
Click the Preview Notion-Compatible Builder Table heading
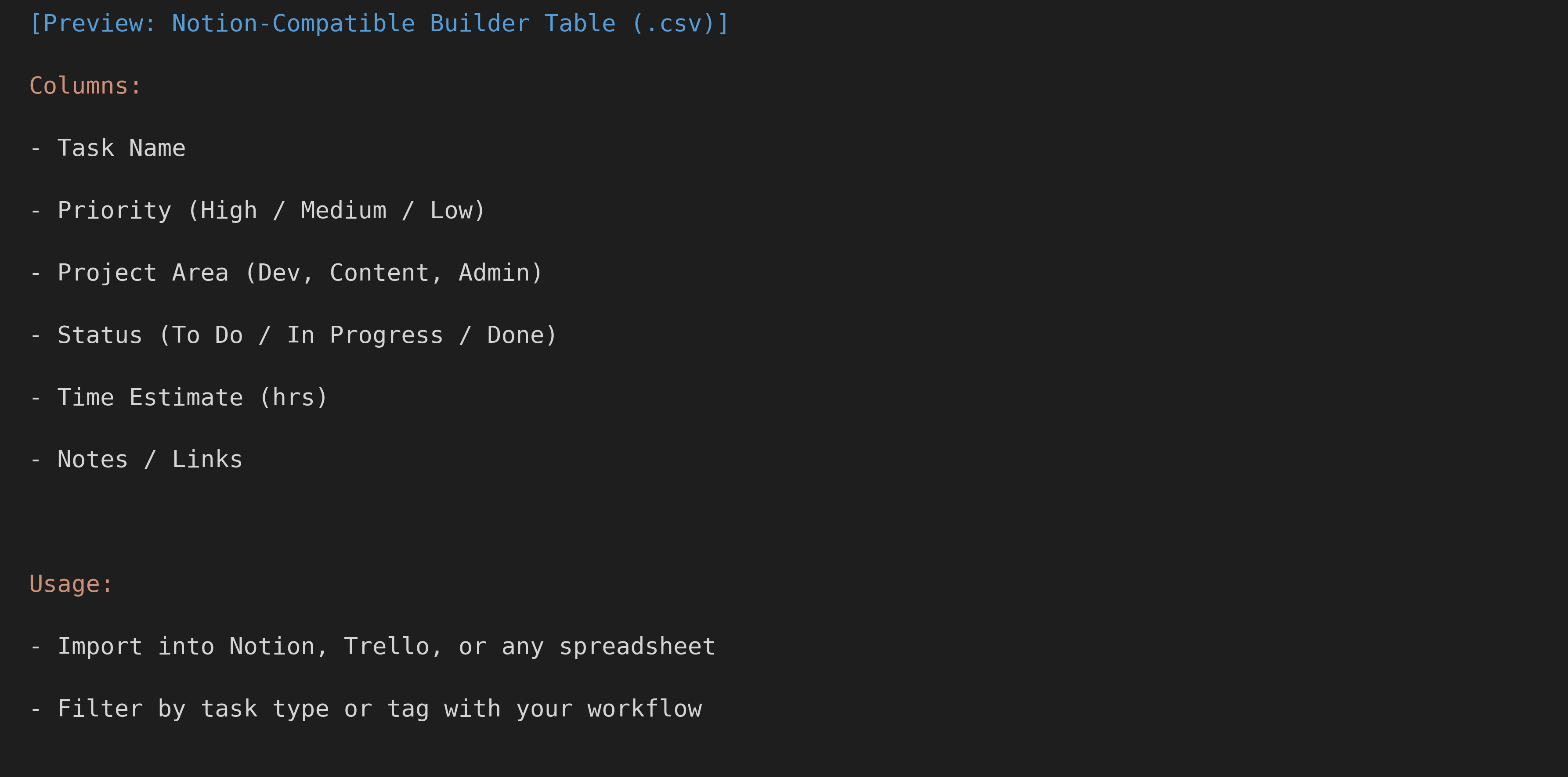click(379, 24)
